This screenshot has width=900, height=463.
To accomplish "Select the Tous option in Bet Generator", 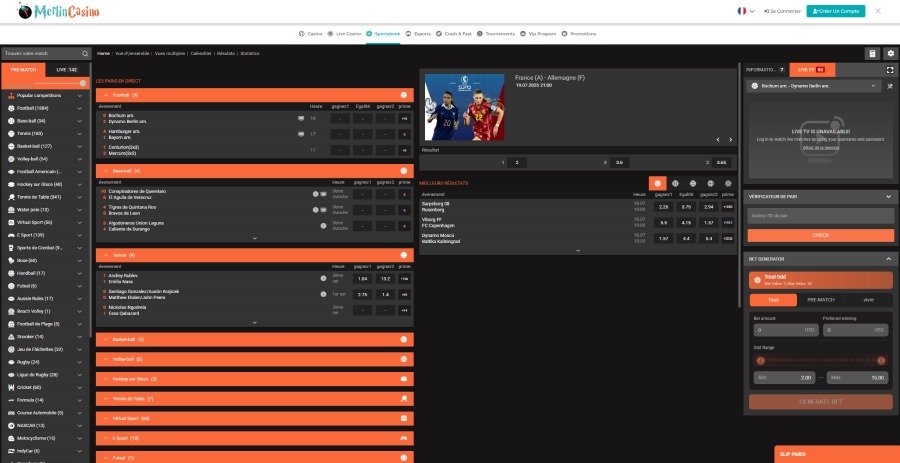I will pos(773,300).
